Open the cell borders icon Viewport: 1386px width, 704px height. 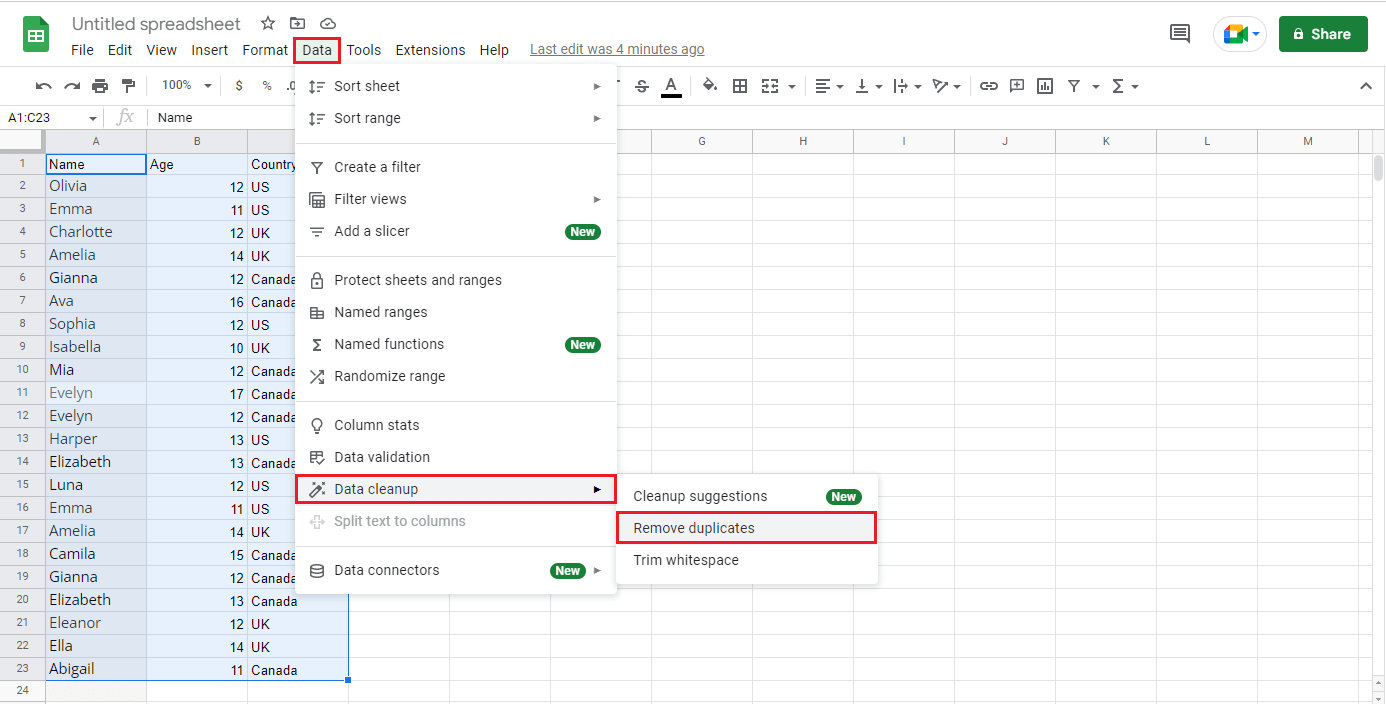[x=740, y=86]
